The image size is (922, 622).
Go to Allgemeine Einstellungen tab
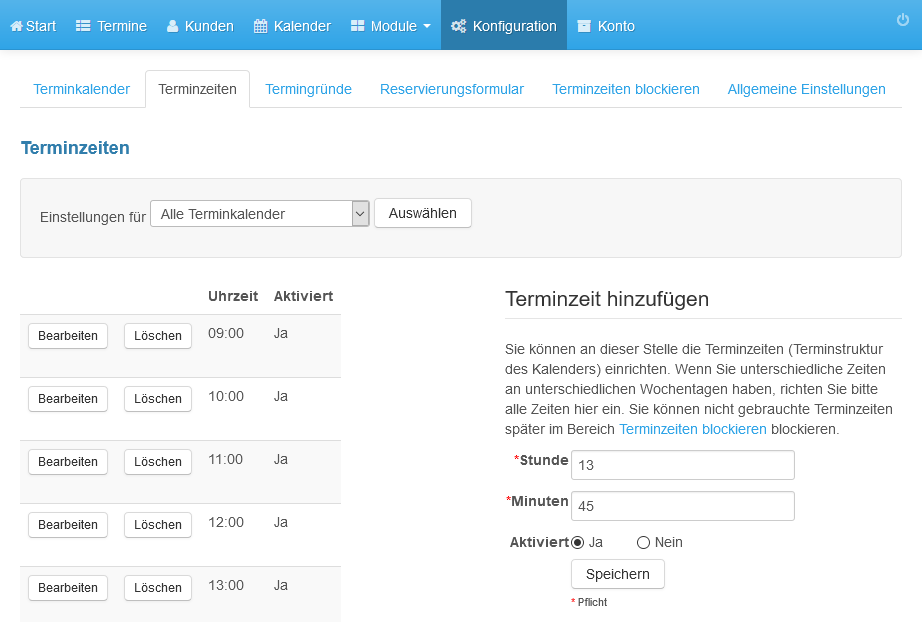(806, 89)
